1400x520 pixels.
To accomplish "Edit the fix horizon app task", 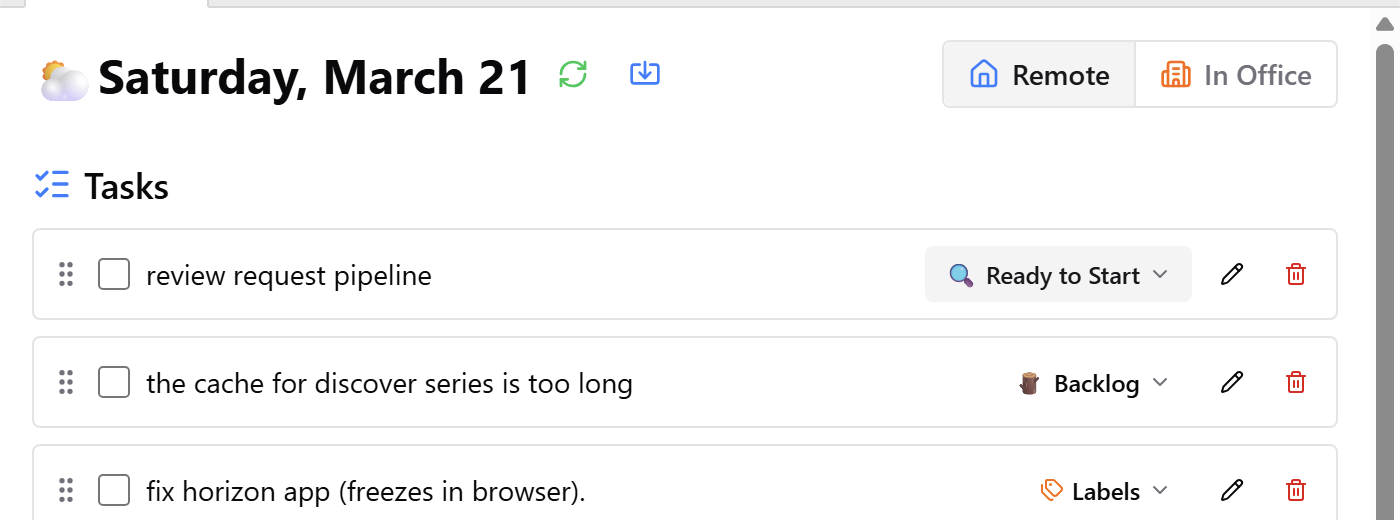I will point(1232,490).
